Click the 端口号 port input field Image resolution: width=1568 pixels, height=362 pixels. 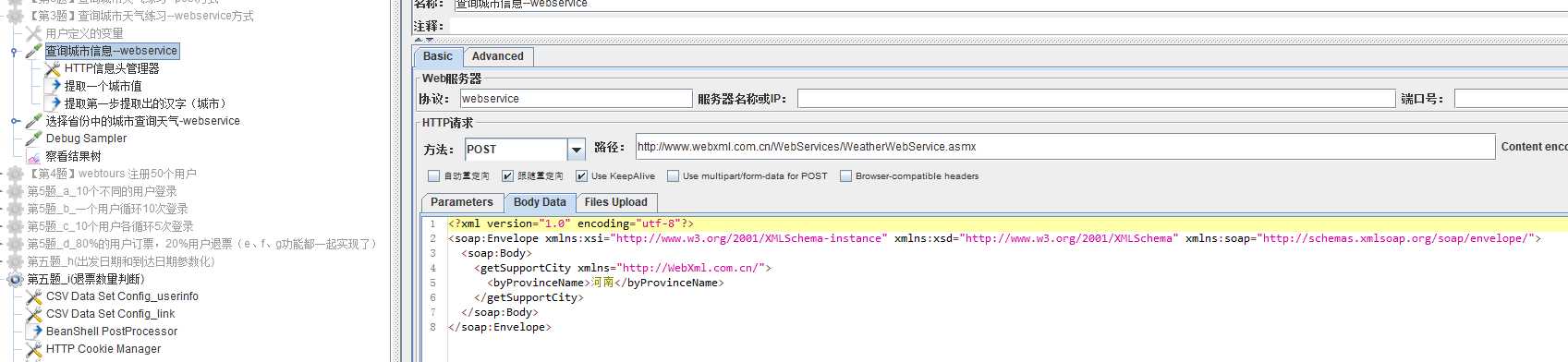coord(1511,99)
